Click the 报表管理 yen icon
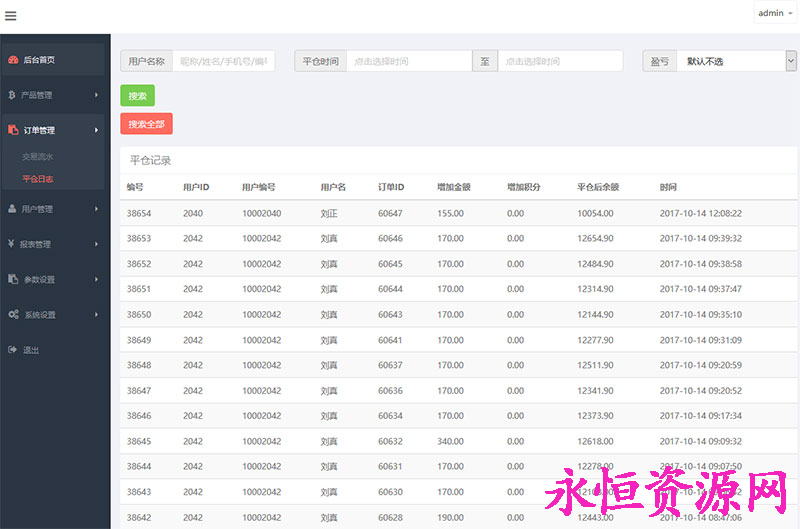 pos(11,244)
